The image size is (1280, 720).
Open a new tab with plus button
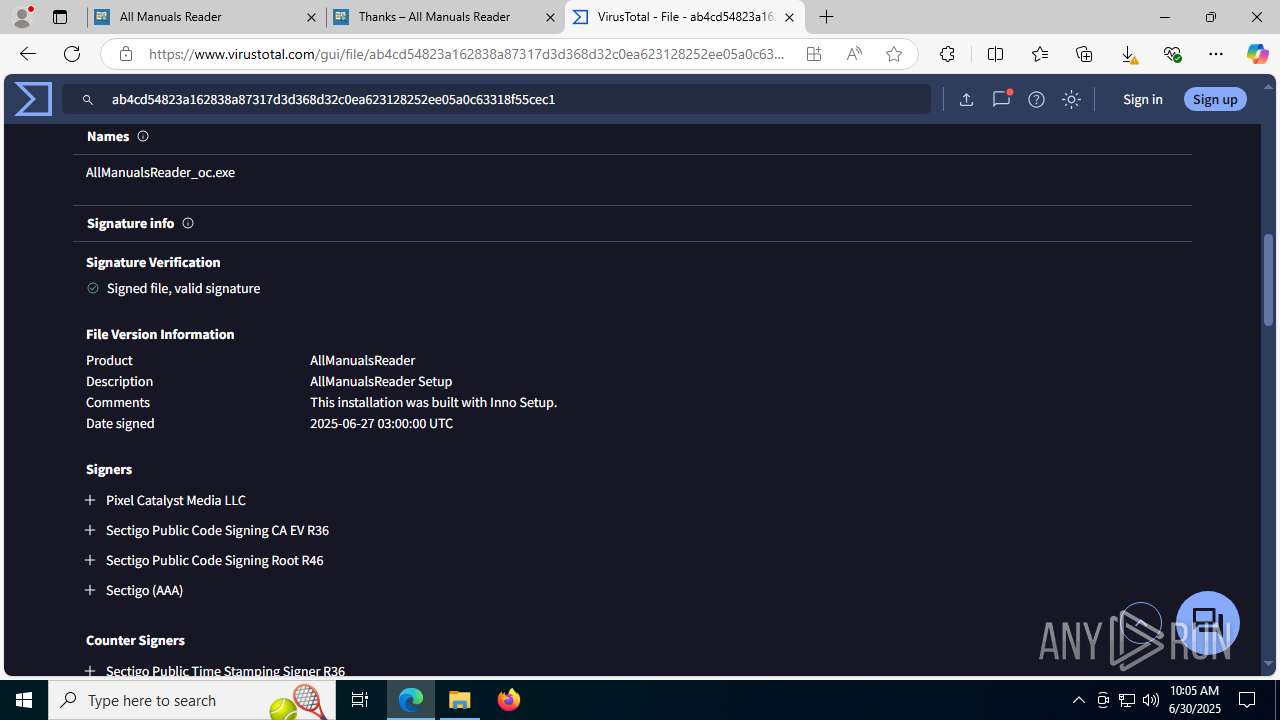(x=826, y=17)
